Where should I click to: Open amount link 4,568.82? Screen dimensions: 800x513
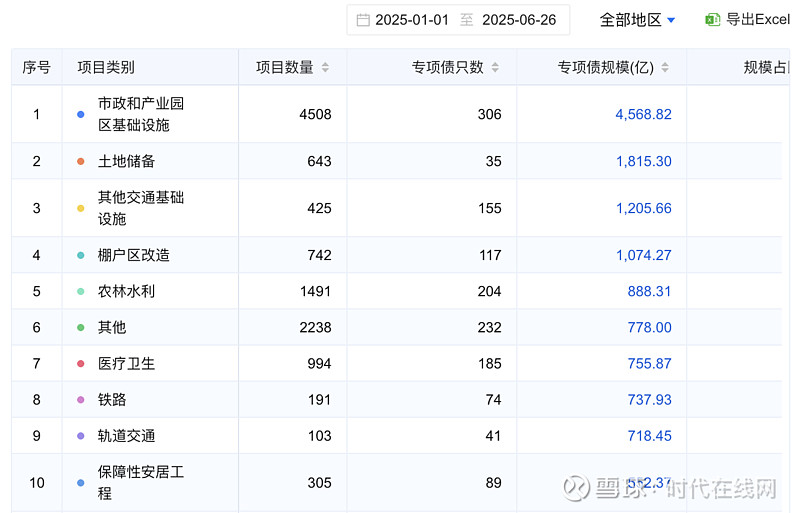[643, 114]
